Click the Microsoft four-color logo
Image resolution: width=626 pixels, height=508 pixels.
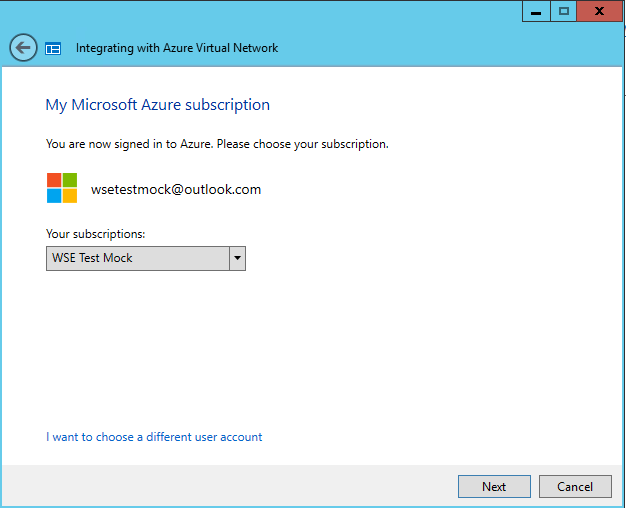tap(62, 188)
